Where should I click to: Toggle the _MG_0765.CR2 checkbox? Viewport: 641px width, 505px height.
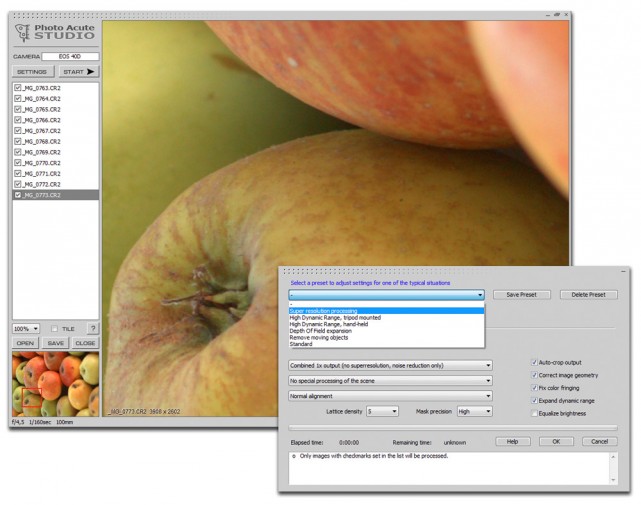coord(18,109)
